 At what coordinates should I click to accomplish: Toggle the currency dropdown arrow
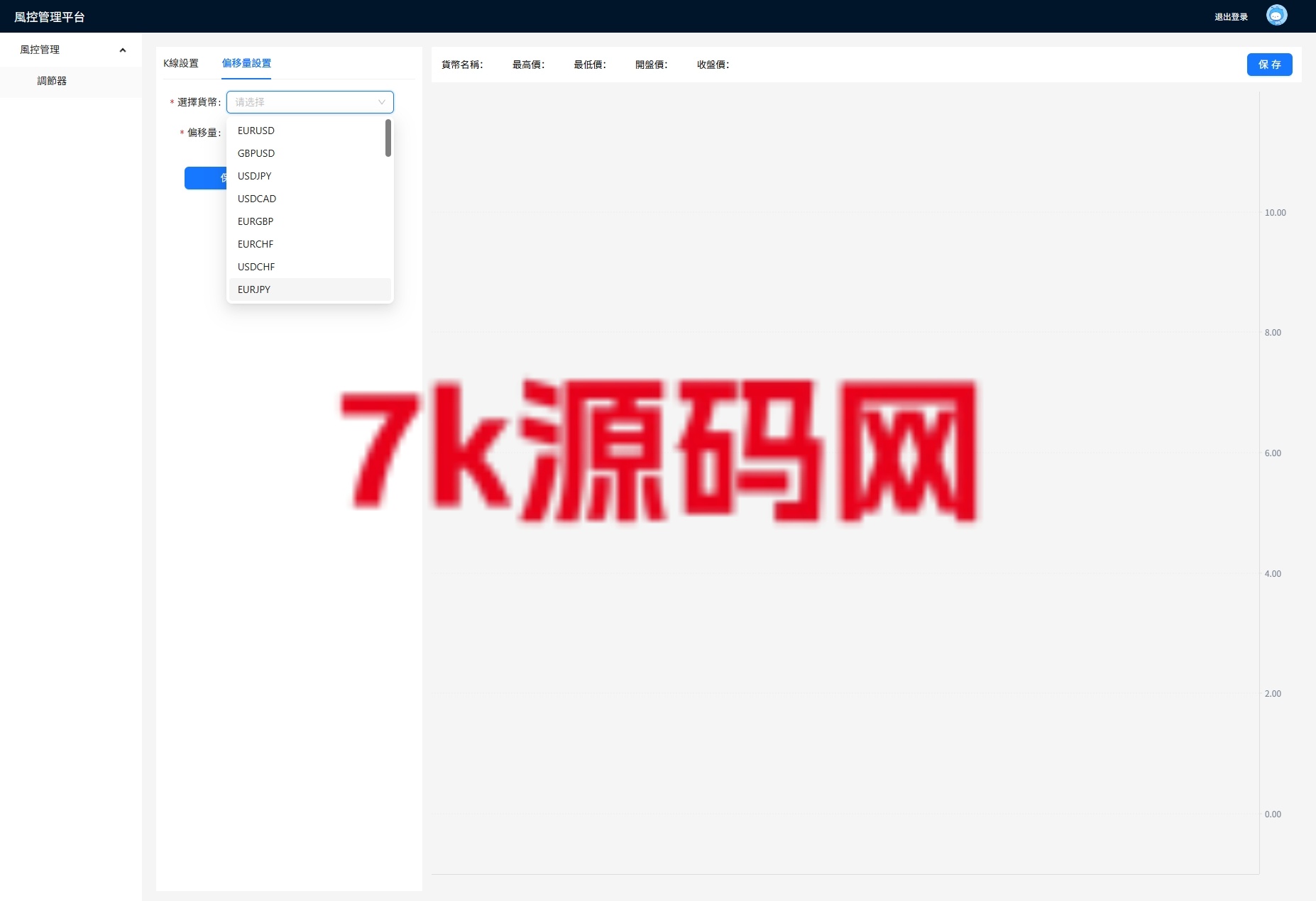coord(382,102)
